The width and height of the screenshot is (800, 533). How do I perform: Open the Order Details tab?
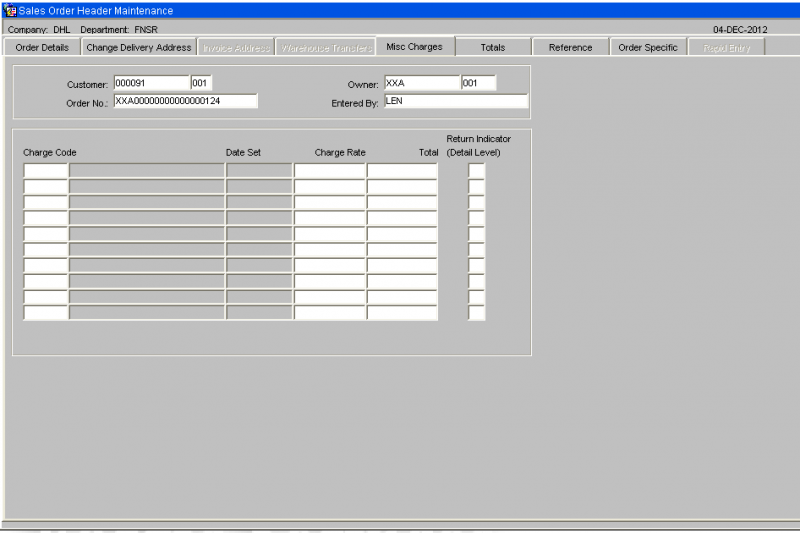pos(42,47)
